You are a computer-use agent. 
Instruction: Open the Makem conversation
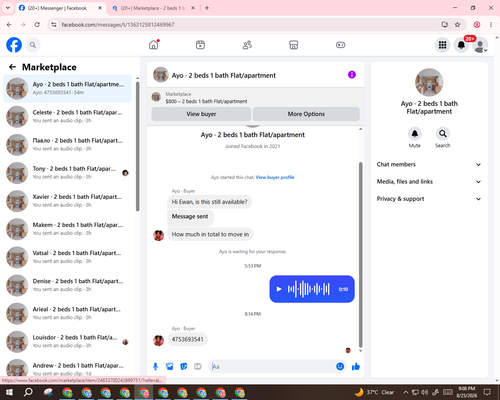(68, 229)
